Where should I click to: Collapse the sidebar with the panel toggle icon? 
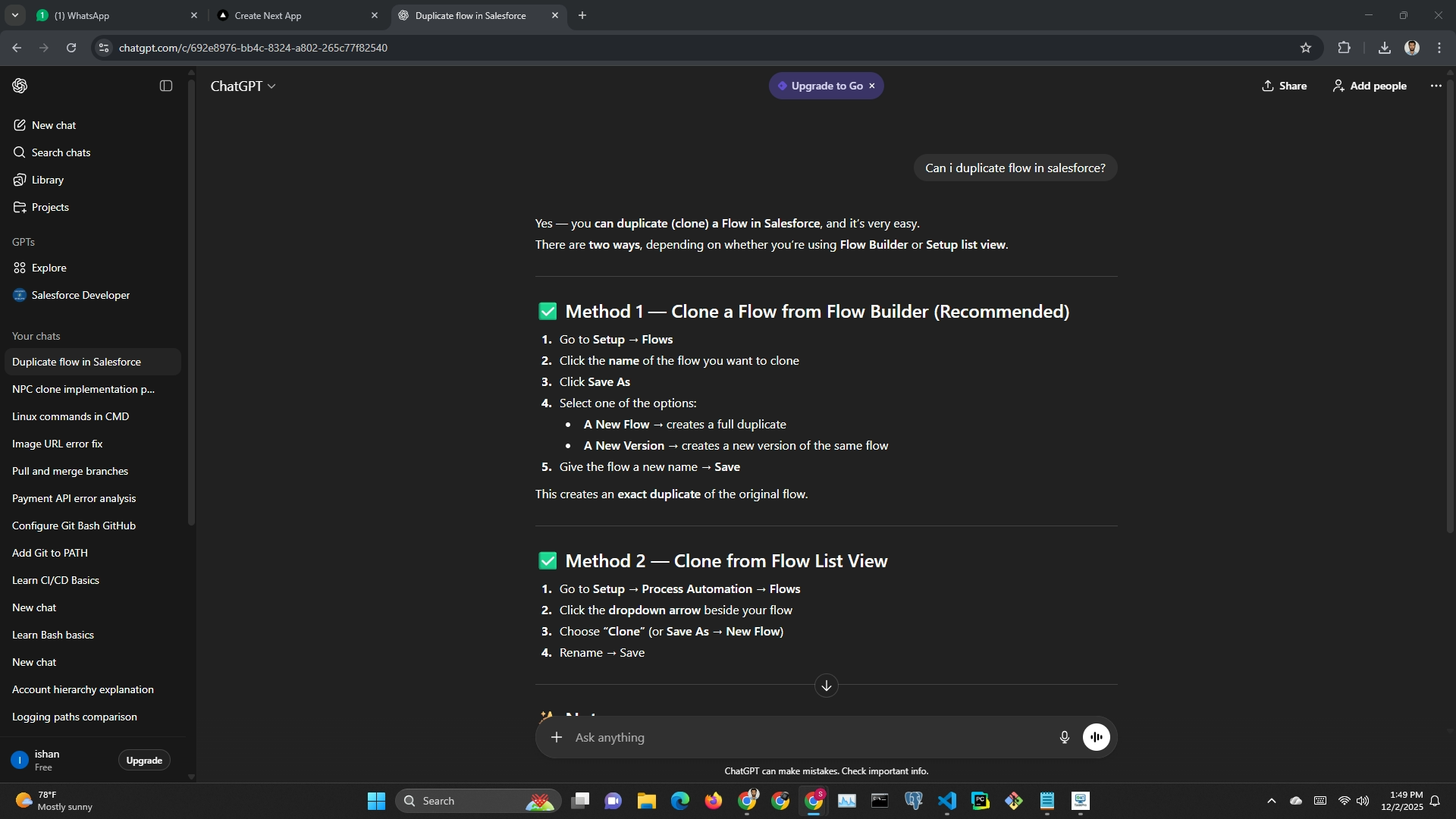(166, 86)
